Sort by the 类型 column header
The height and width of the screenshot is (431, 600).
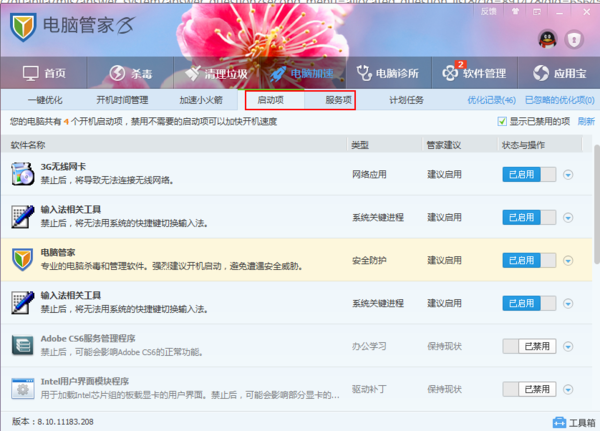click(x=360, y=145)
